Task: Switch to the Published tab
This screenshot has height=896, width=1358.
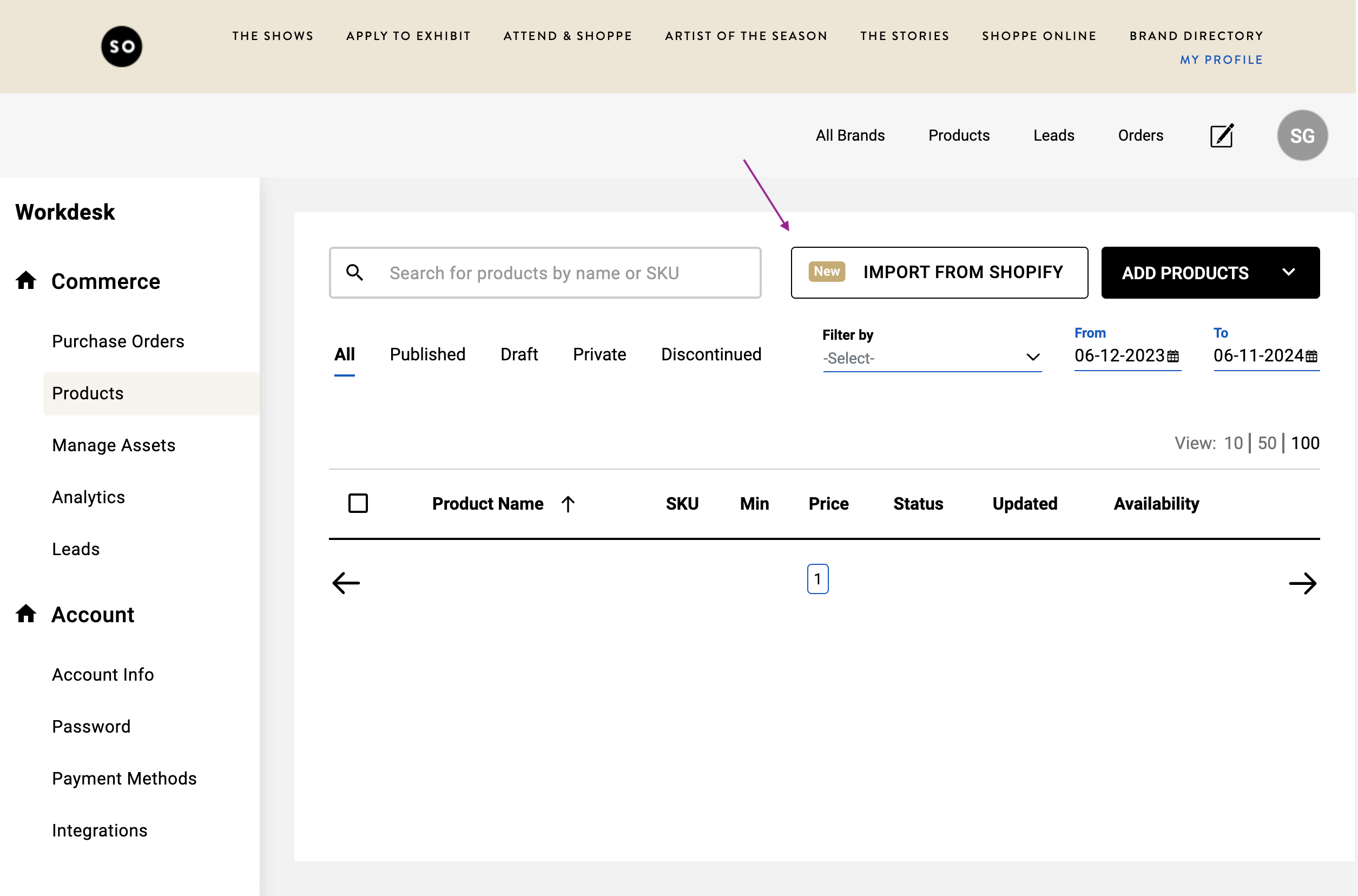Action: point(427,354)
